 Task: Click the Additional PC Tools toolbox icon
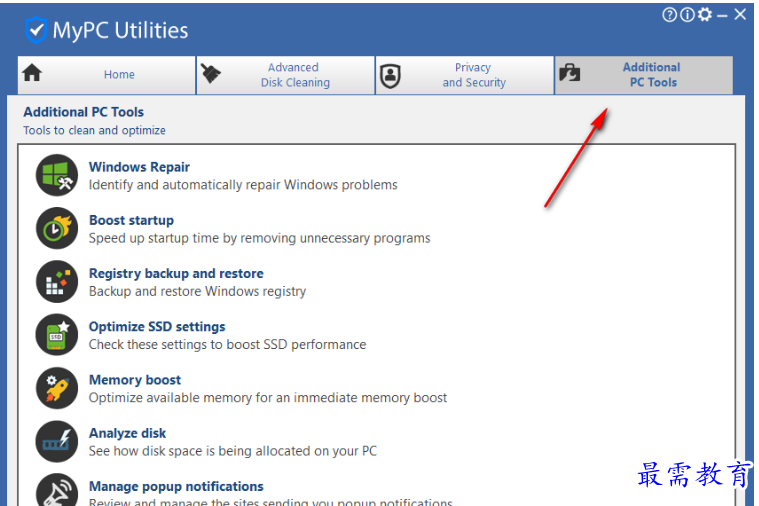click(569, 73)
